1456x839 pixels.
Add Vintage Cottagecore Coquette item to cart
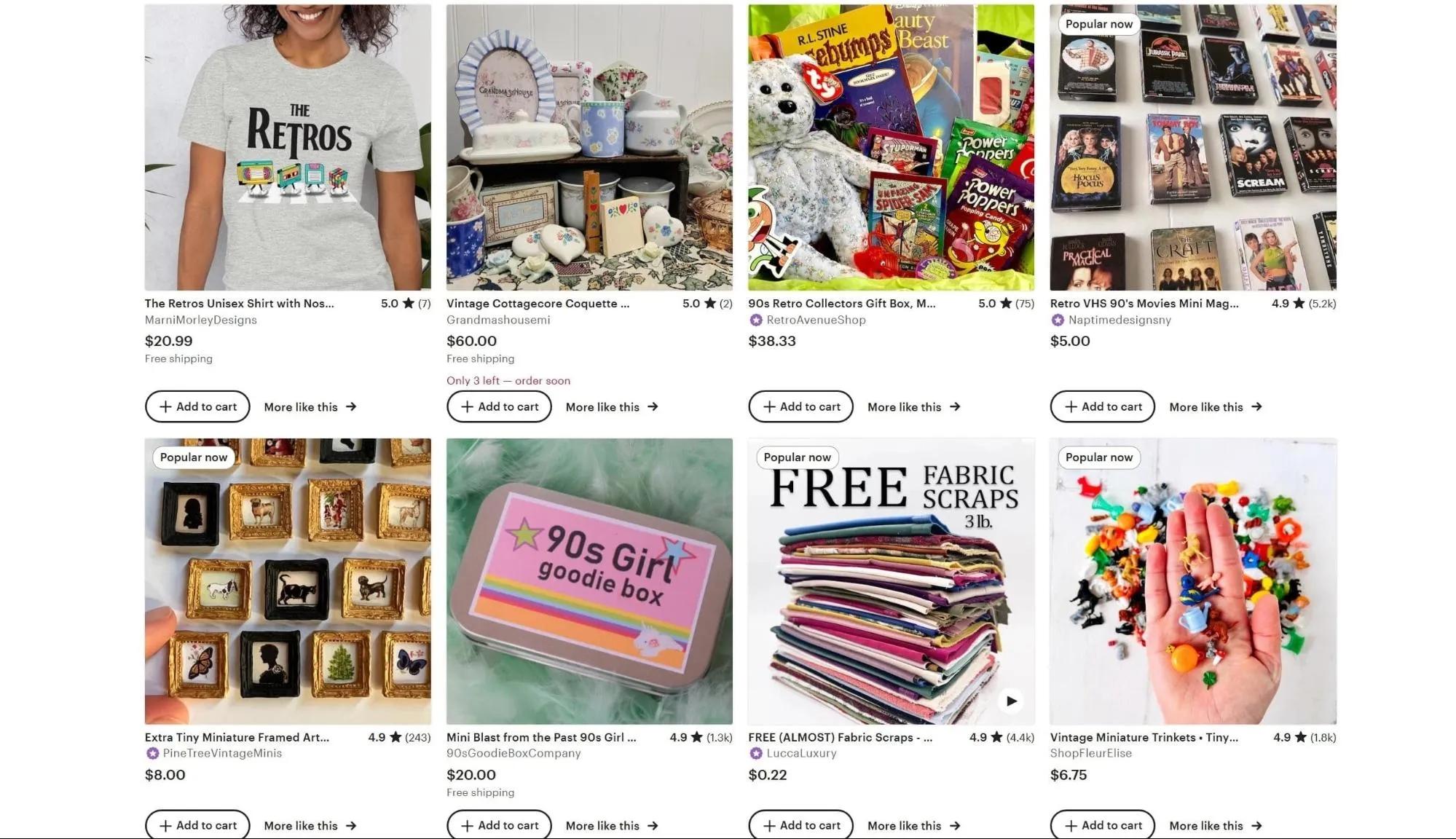499,406
